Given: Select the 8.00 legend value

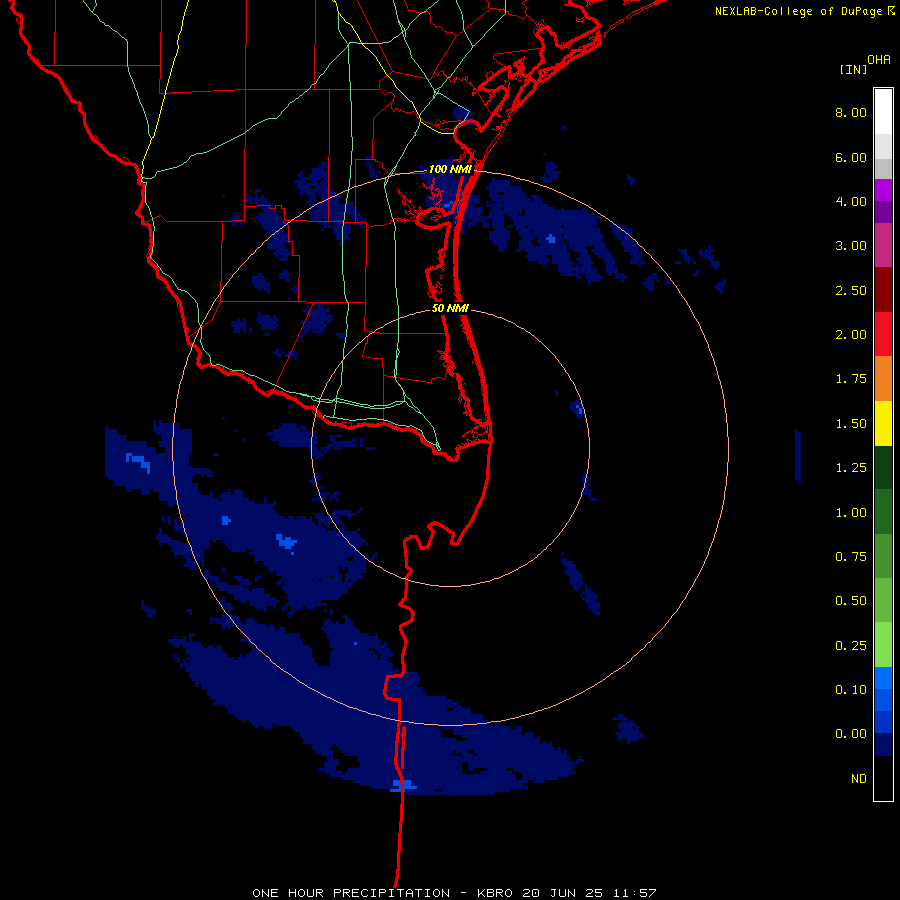Looking at the screenshot, I should [x=851, y=112].
